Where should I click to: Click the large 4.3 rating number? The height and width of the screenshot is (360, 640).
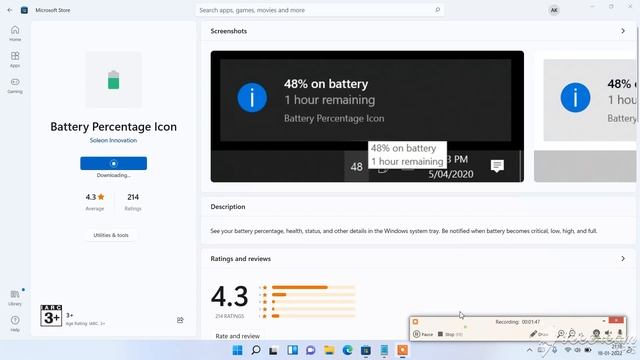229,296
